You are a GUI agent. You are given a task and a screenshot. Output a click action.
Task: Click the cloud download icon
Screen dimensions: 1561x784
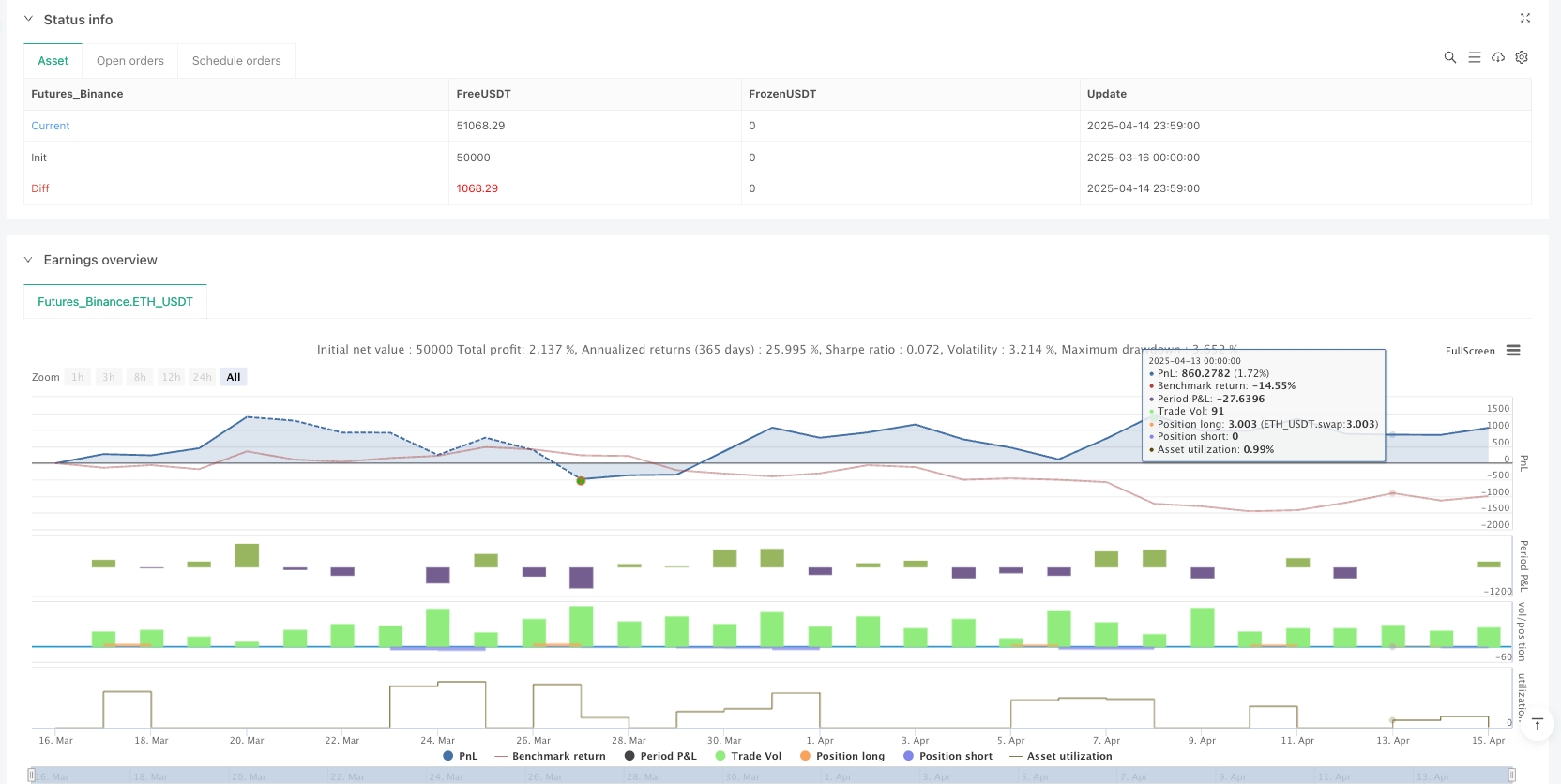click(x=1498, y=57)
